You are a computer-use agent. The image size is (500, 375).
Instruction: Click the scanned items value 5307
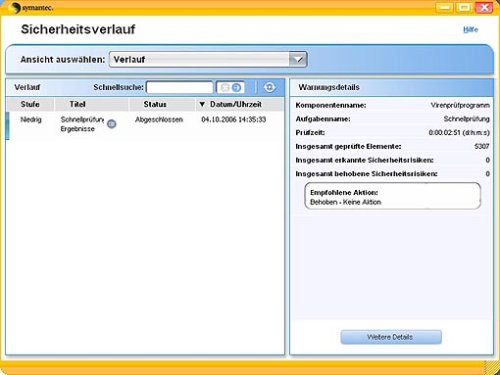tap(482, 146)
